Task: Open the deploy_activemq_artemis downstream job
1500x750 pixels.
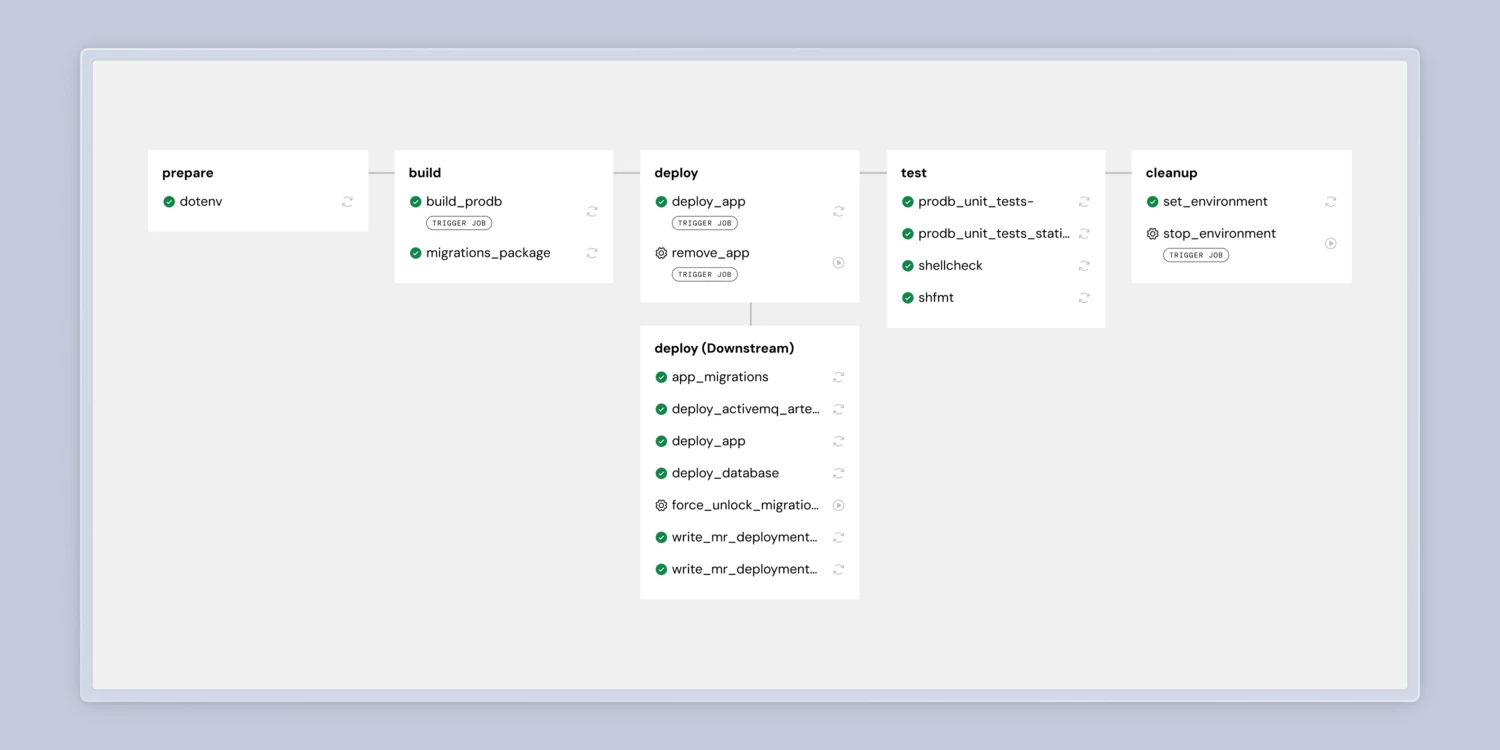Action: point(745,410)
